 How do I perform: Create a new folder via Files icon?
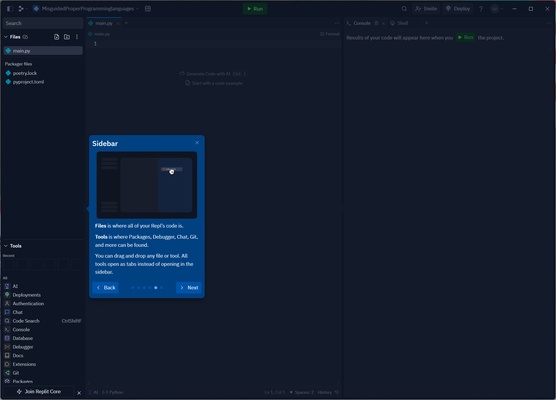pos(67,37)
